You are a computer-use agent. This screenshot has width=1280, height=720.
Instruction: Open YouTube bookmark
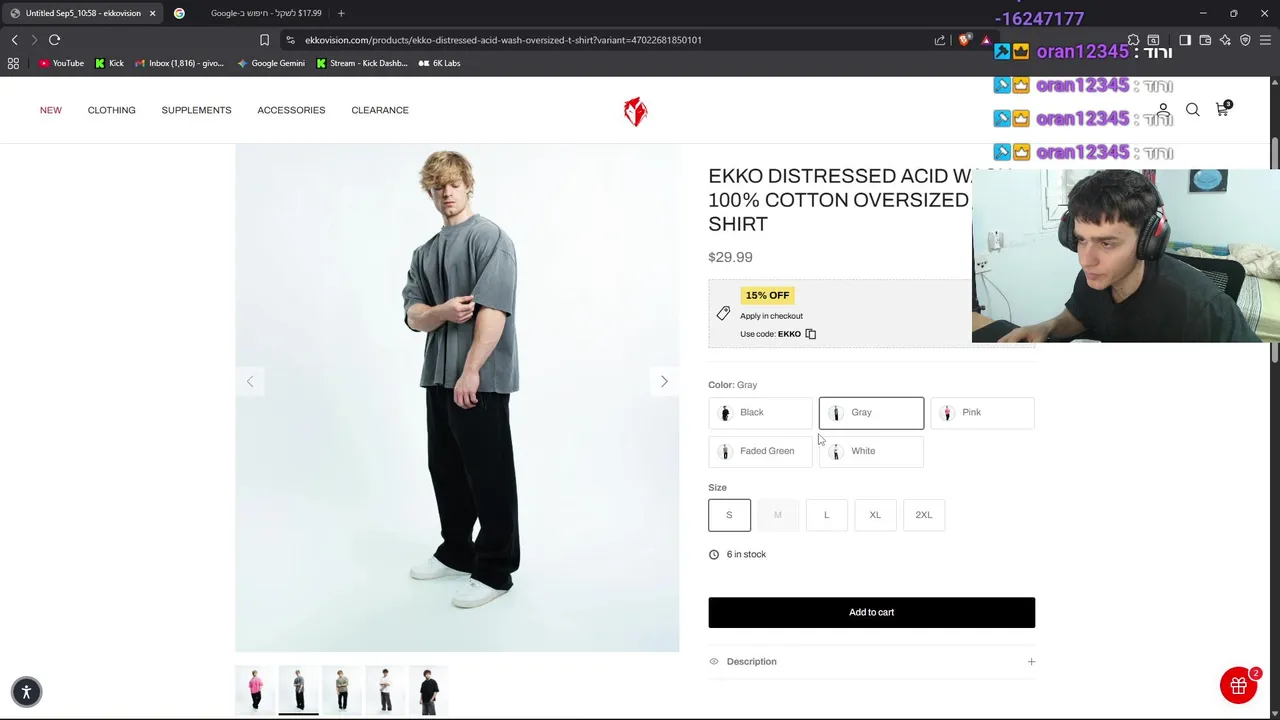tap(62, 63)
